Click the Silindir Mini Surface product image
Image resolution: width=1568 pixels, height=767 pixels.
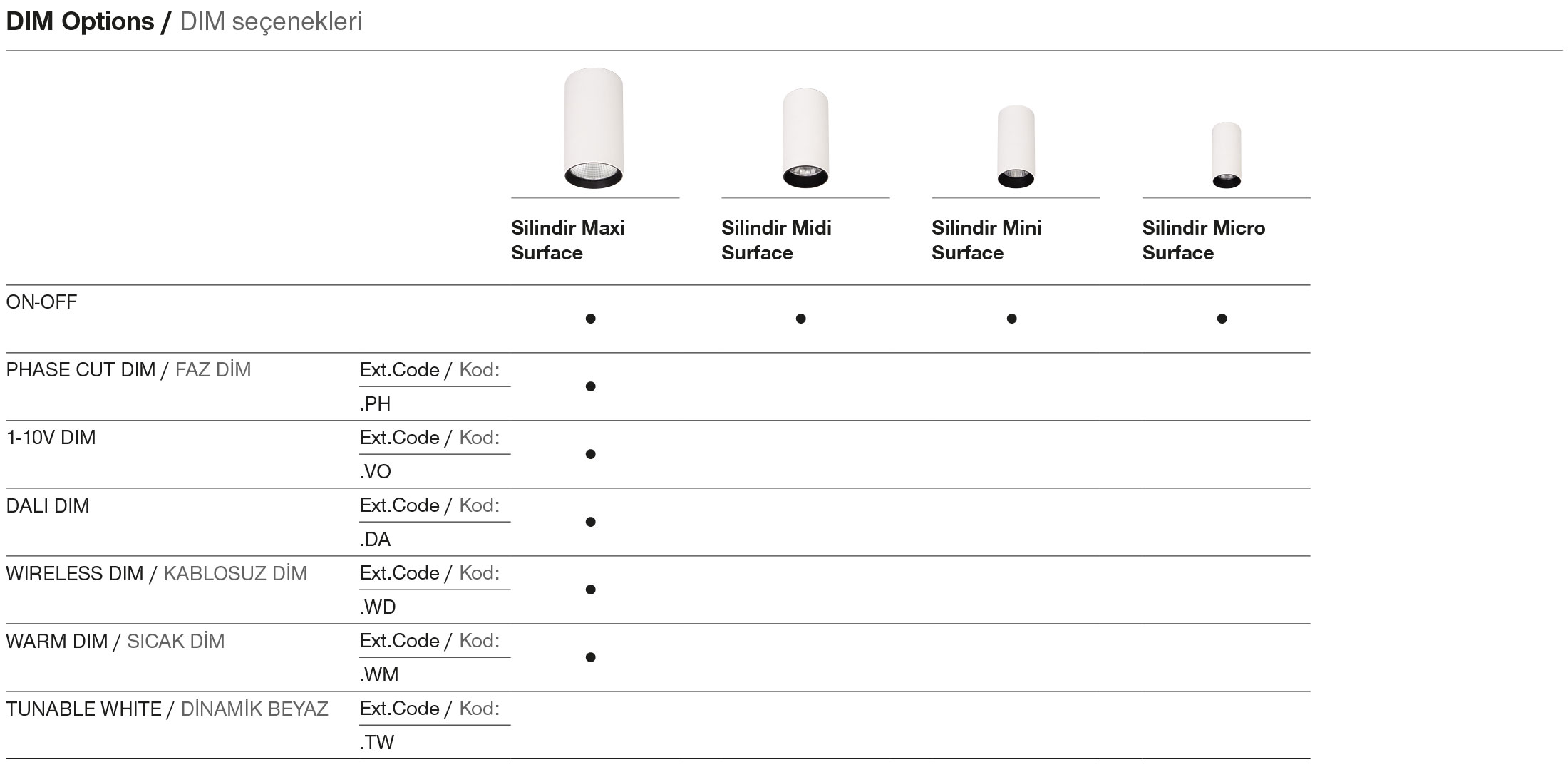(1016, 147)
